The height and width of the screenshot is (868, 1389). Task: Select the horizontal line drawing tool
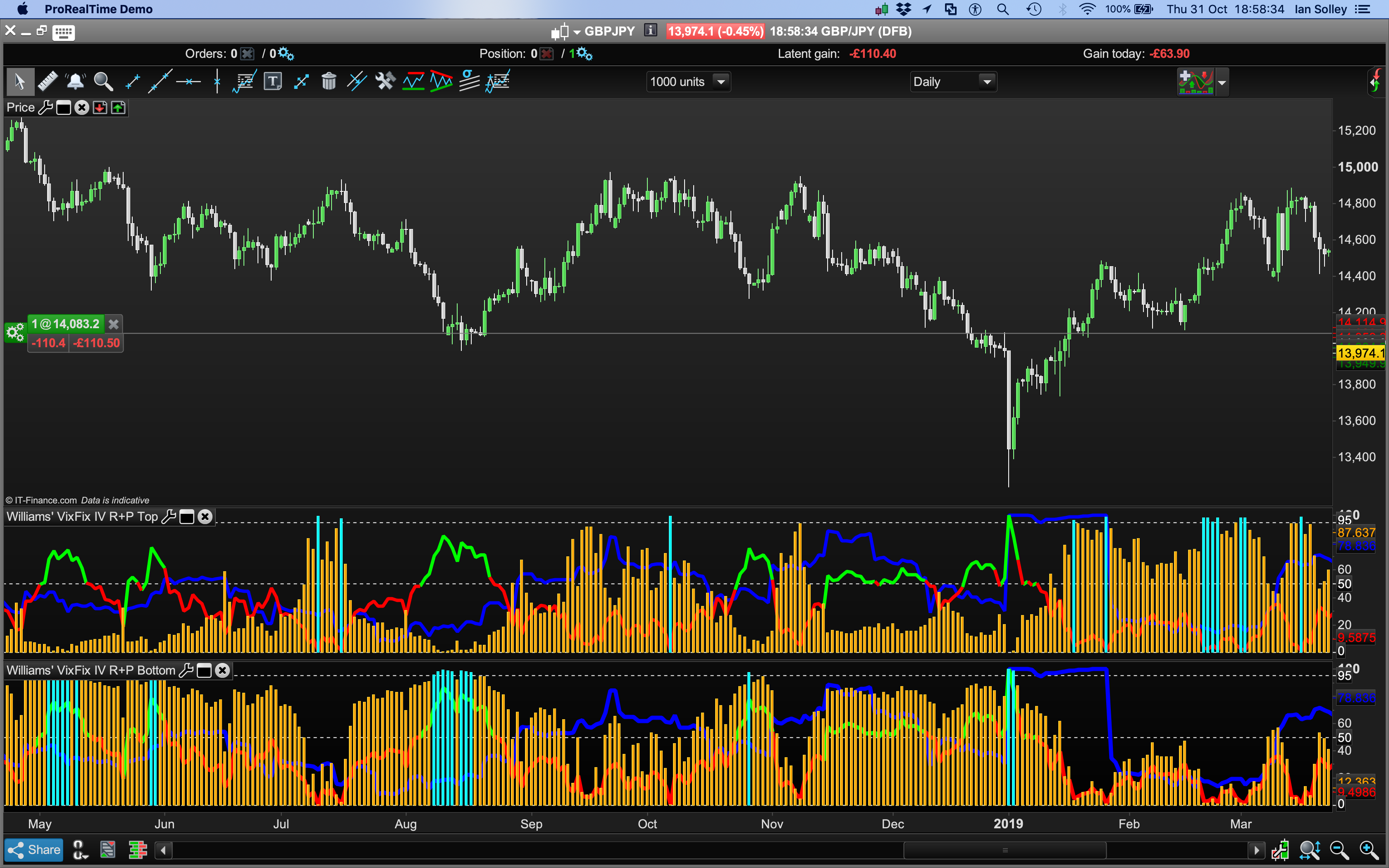click(x=188, y=81)
